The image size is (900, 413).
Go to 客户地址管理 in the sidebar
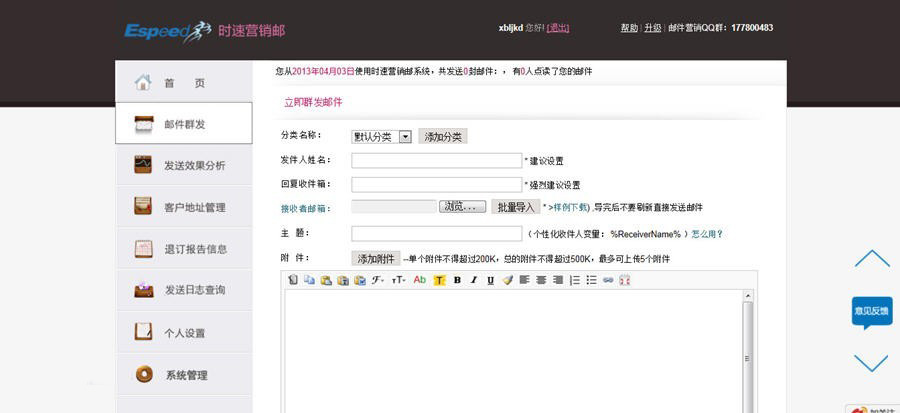[194, 207]
